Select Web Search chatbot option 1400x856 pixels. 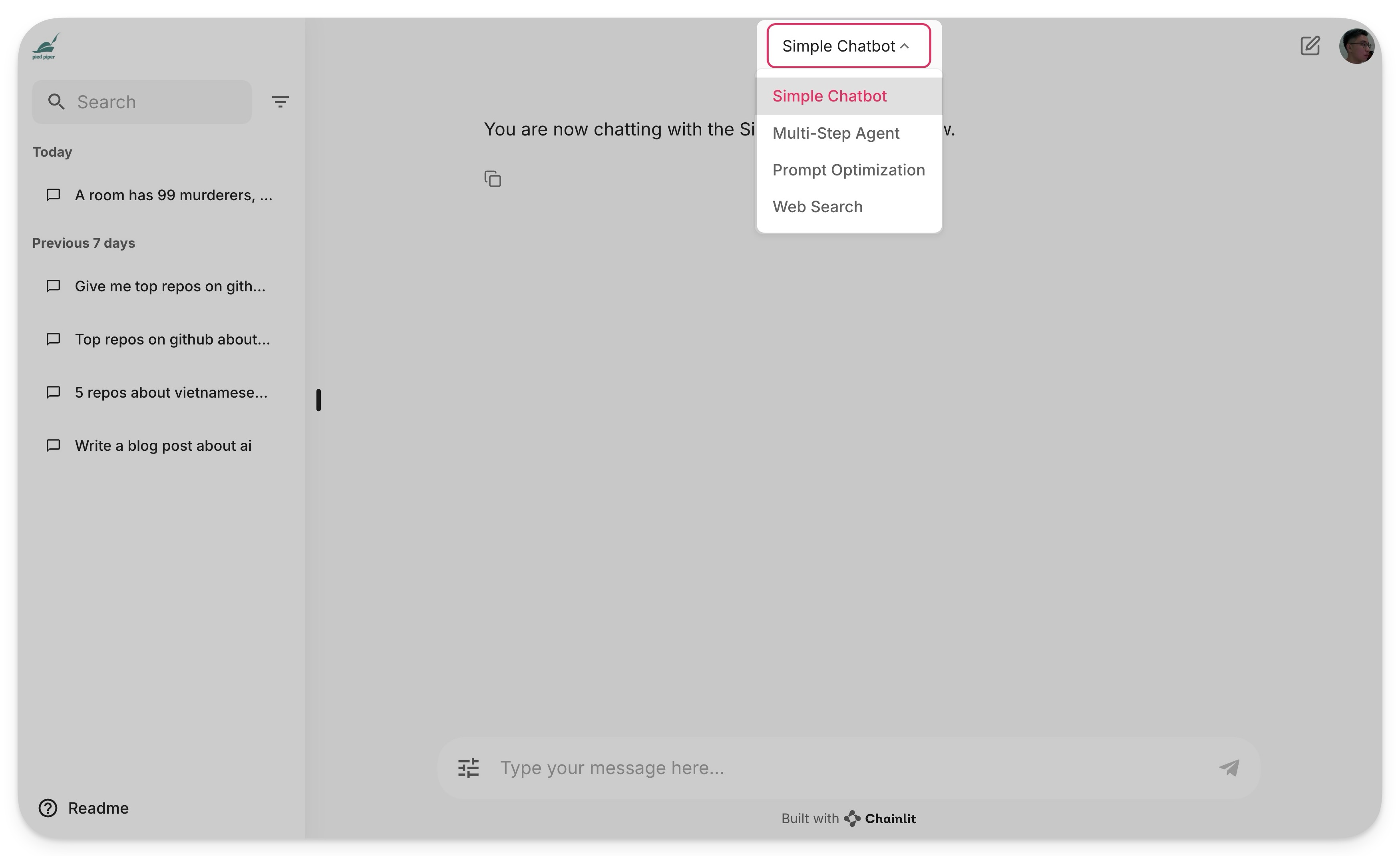[x=817, y=206]
